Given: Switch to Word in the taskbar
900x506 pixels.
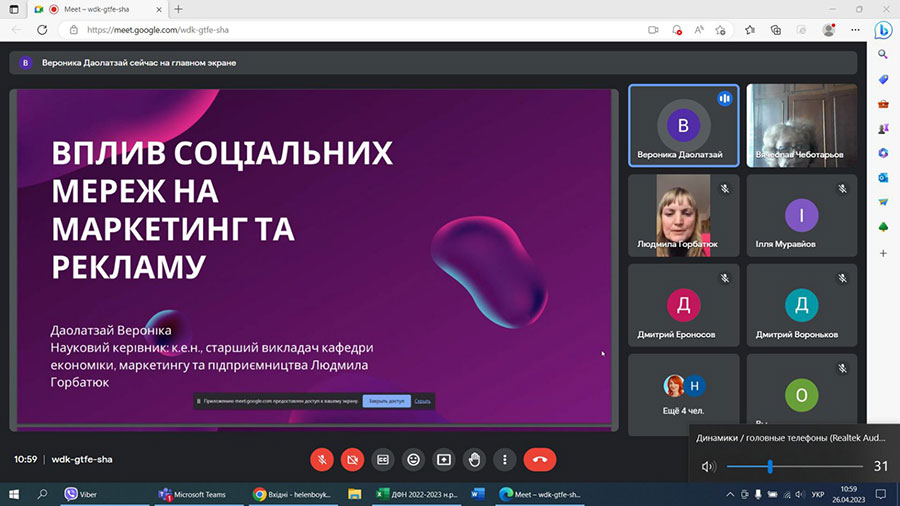Looking at the screenshot, I should (478, 494).
